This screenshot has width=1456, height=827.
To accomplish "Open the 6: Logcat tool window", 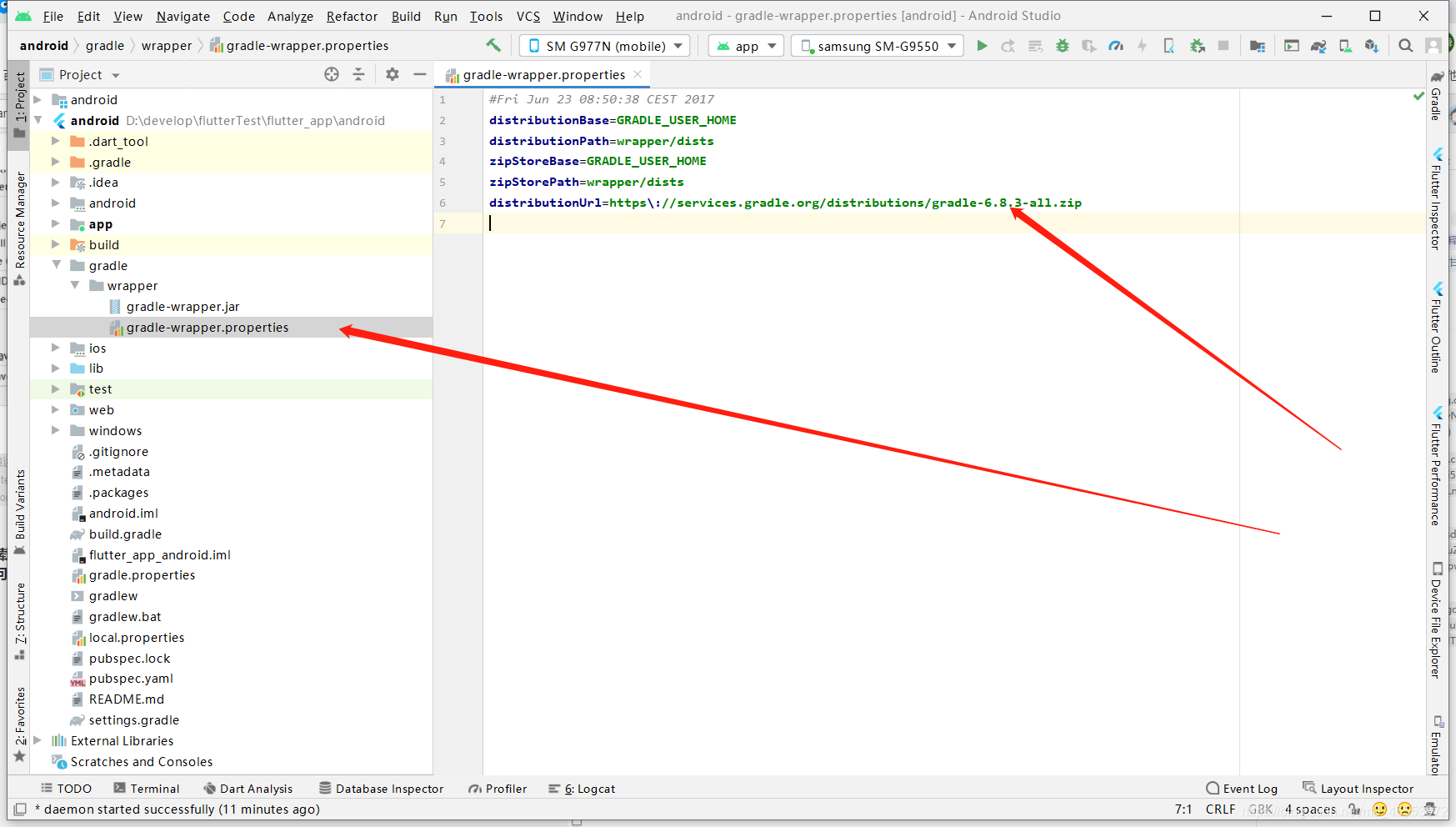I will coord(582,789).
